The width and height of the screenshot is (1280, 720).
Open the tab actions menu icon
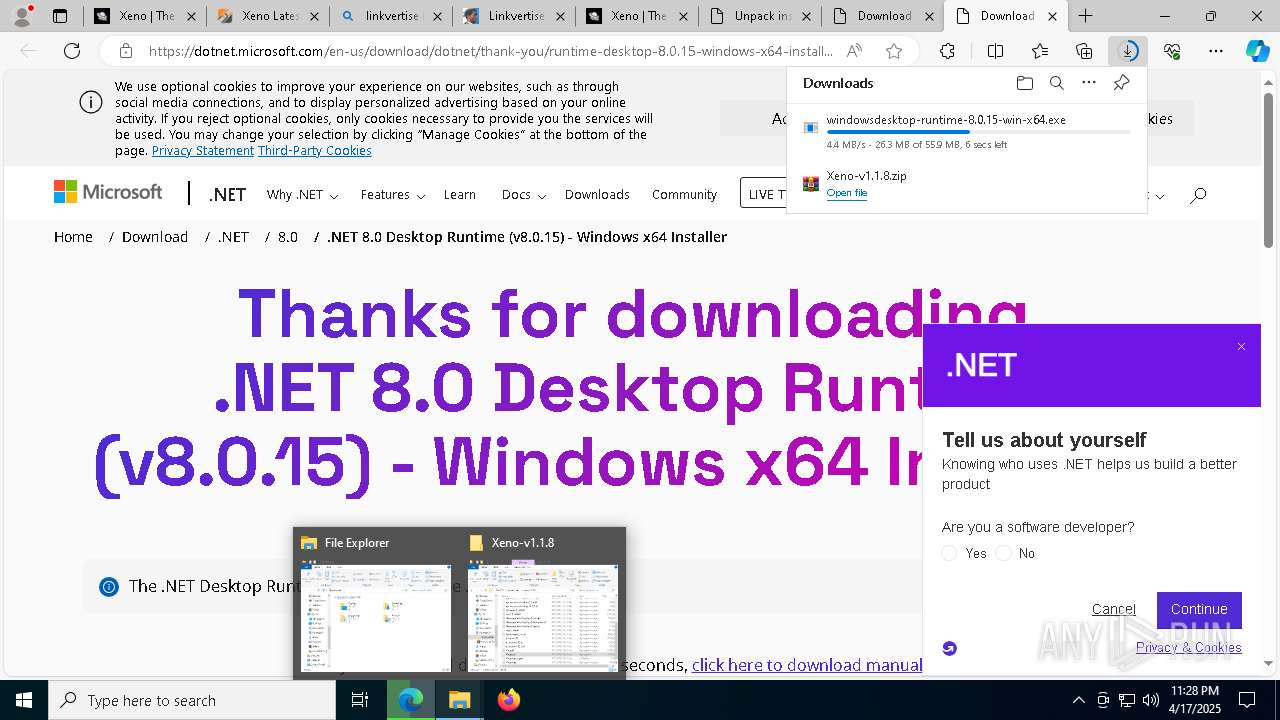pyautogui.click(x=60, y=16)
